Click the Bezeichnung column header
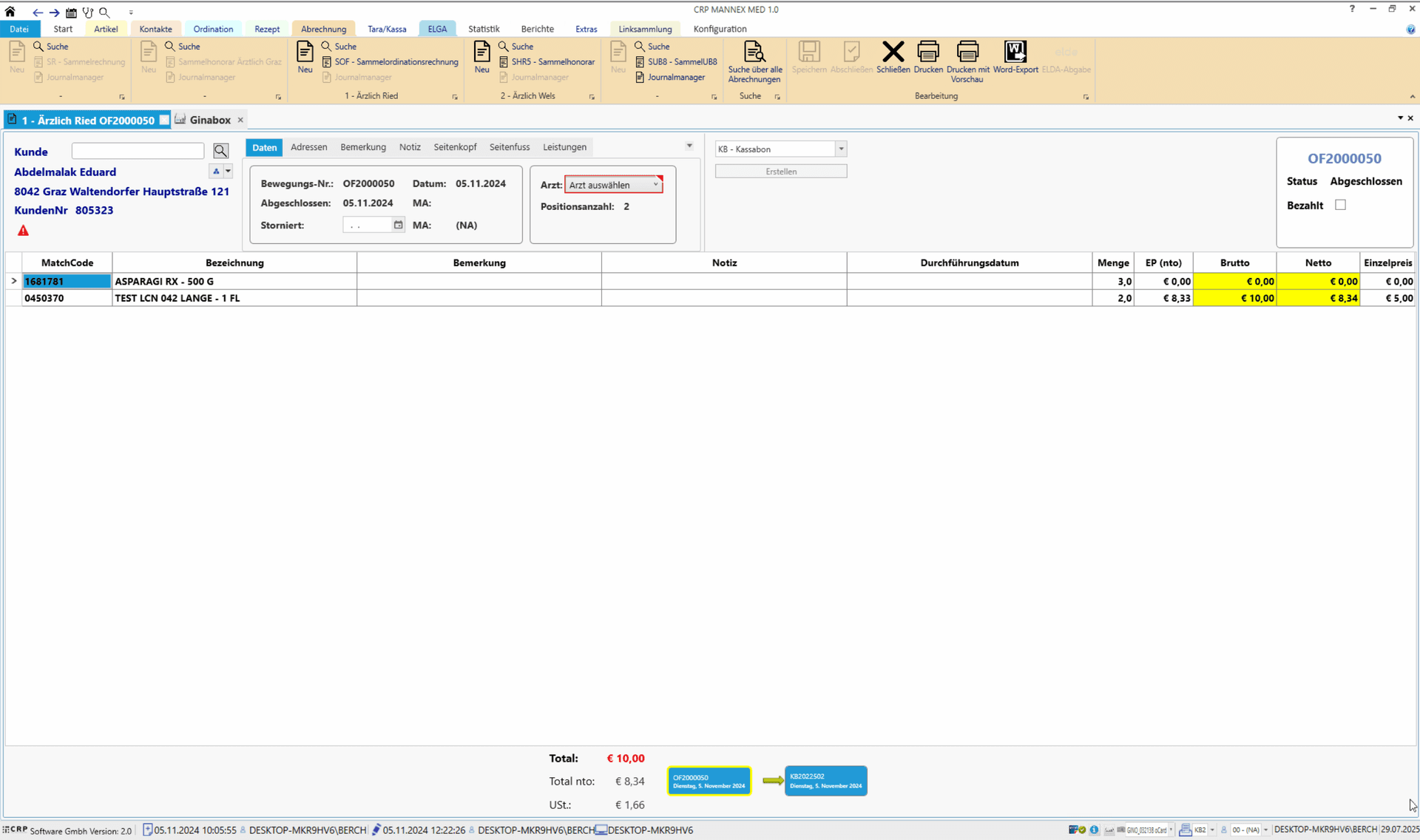The height and width of the screenshot is (840, 1420). (x=234, y=262)
